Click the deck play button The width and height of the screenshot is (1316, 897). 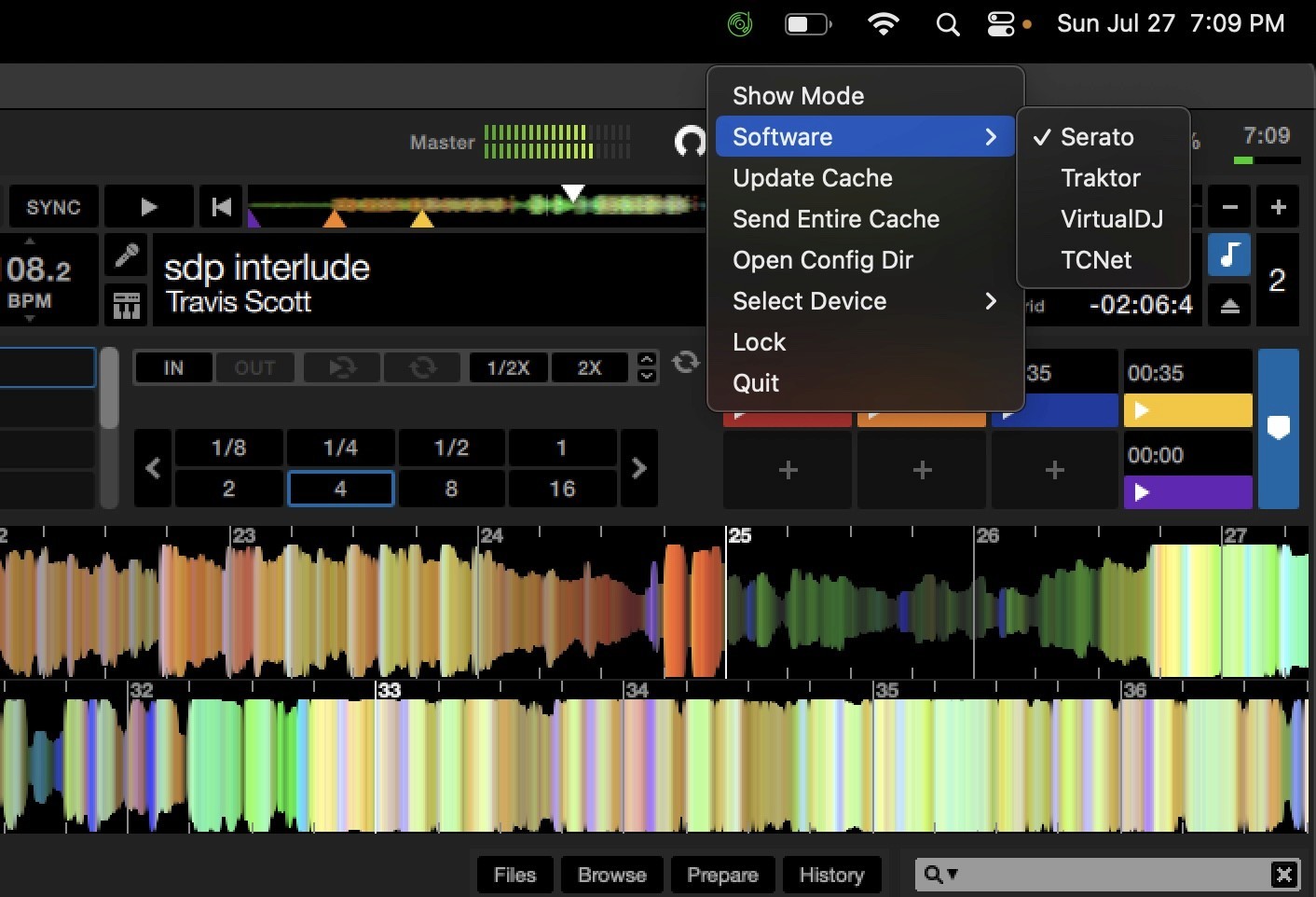pyautogui.click(x=149, y=207)
